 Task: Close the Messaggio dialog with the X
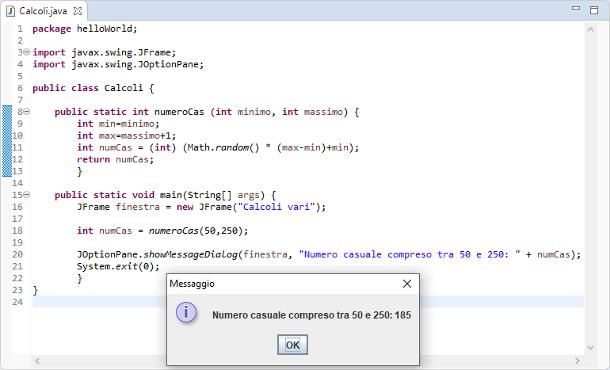pos(407,284)
